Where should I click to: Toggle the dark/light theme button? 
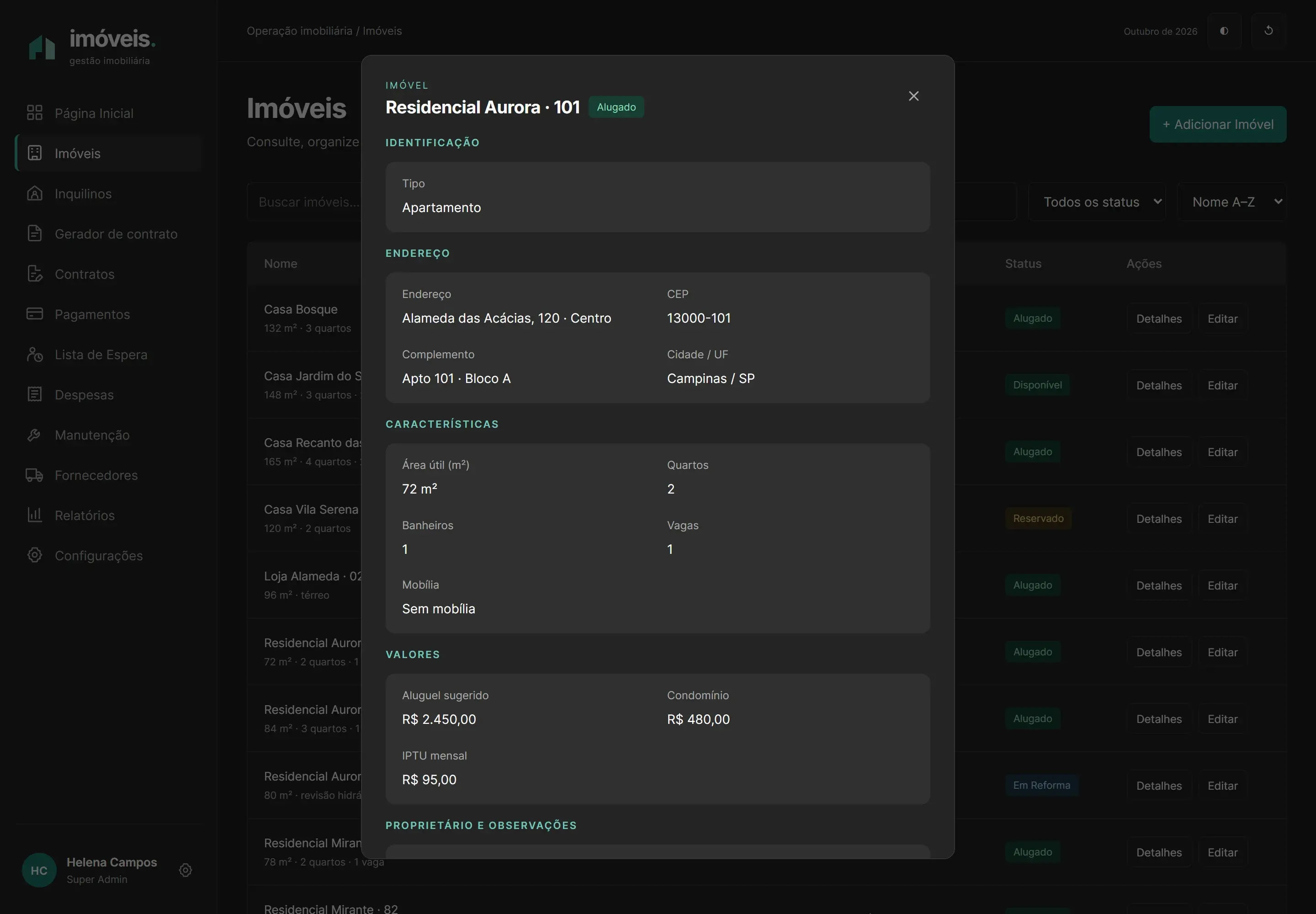tap(1224, 30)
